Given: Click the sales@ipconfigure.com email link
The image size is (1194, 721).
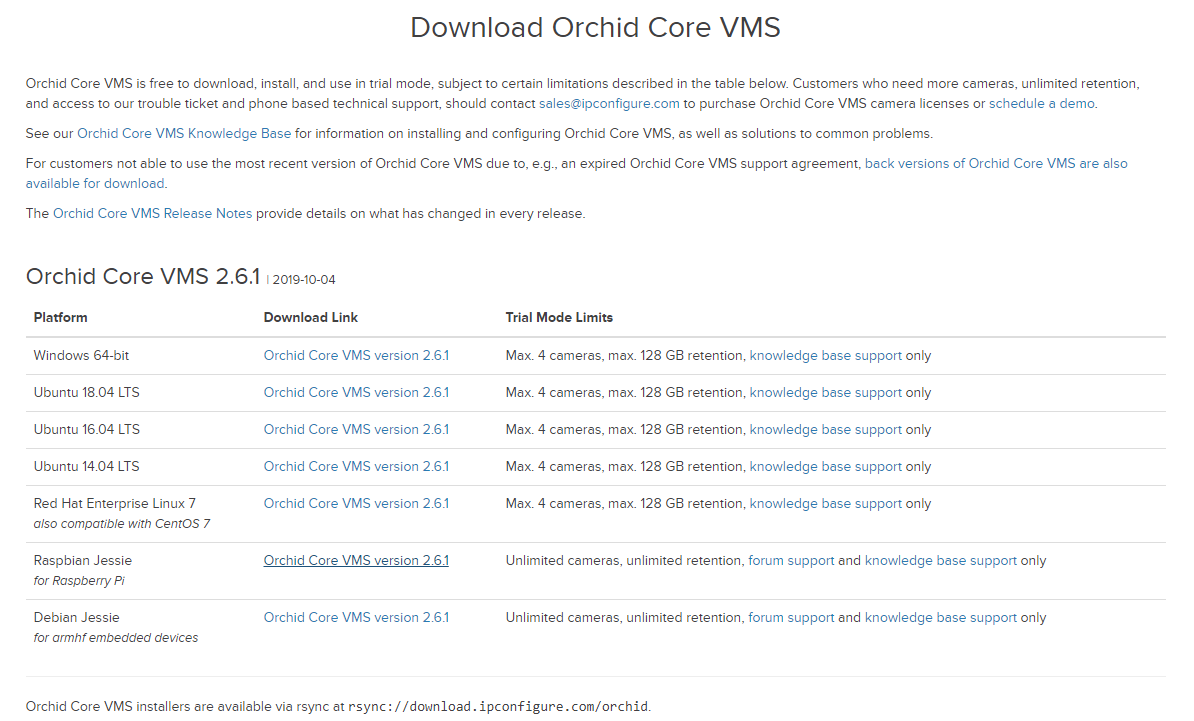Looking at the screenshot, I should (609, 103).
